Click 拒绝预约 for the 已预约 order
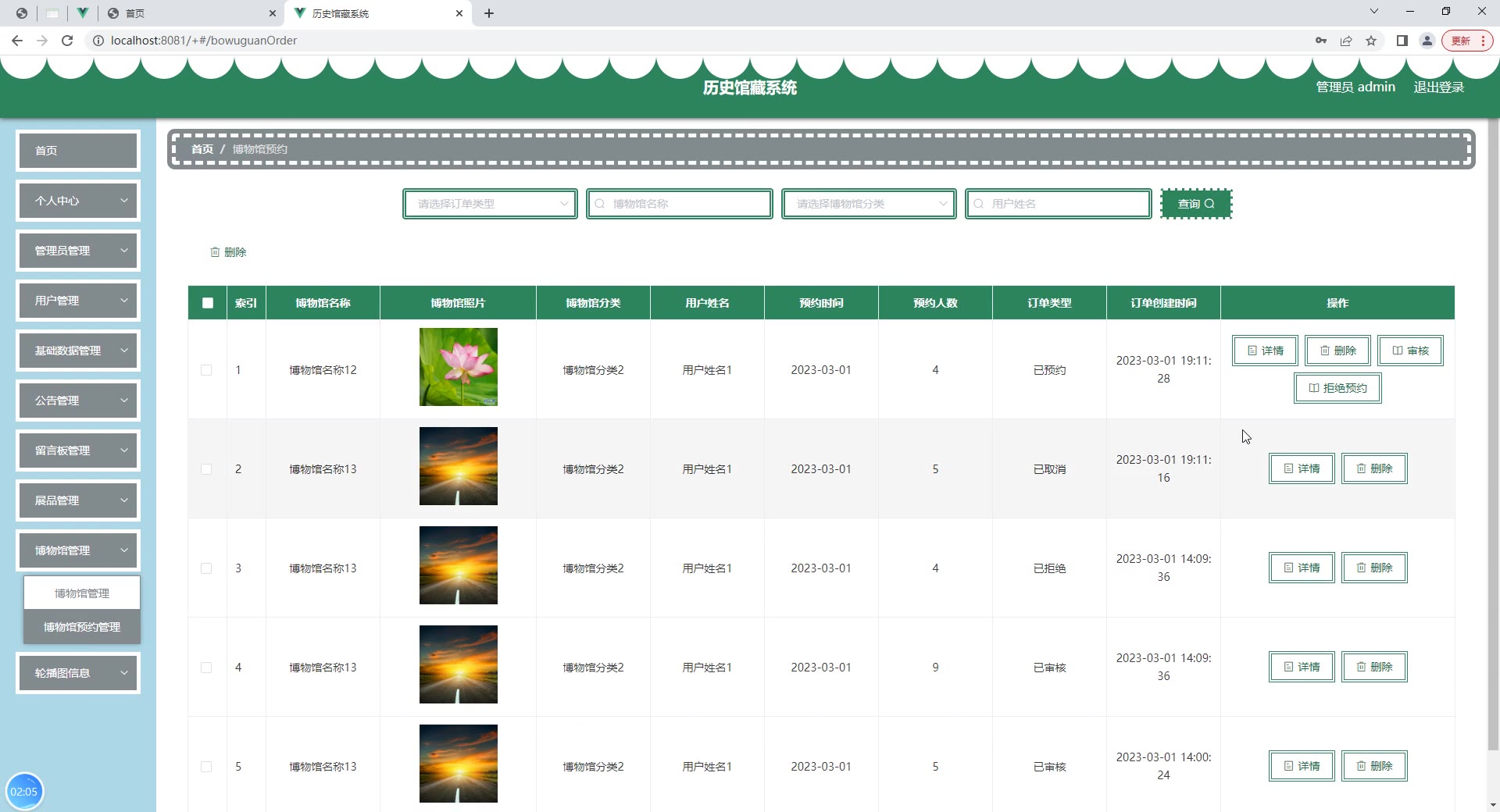 [1337, 388]
